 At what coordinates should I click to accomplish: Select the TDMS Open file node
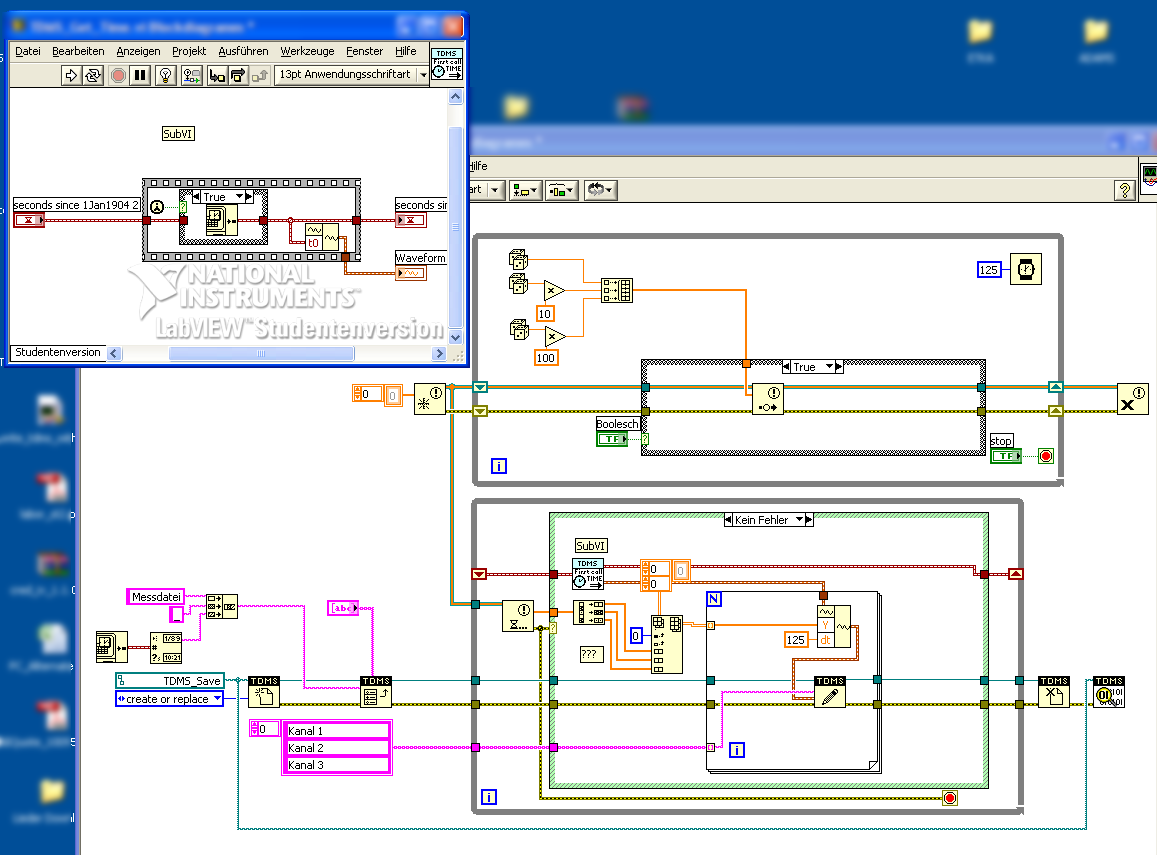tap(264, 692)
